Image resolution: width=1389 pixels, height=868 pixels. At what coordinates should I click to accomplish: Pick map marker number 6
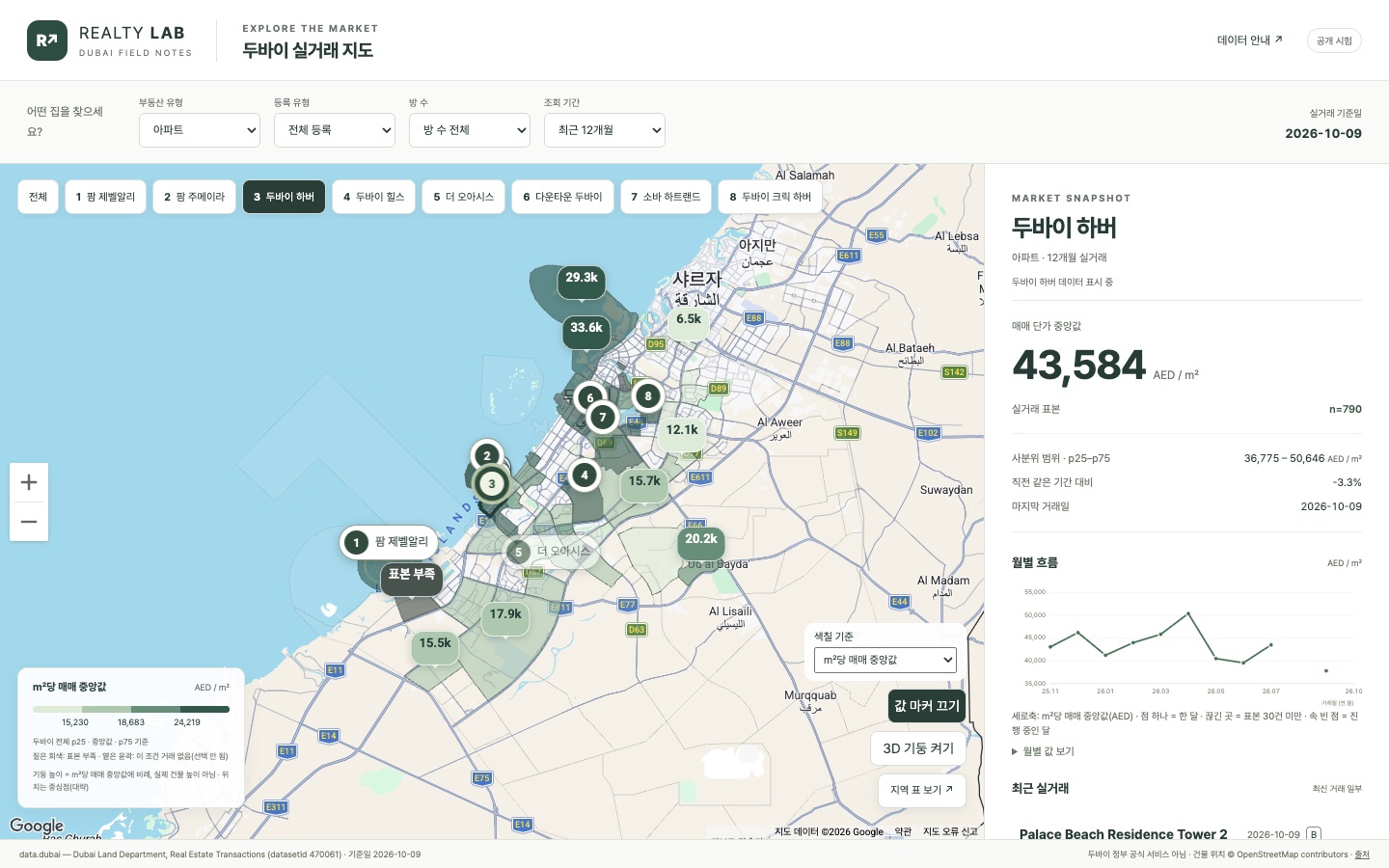590,397
